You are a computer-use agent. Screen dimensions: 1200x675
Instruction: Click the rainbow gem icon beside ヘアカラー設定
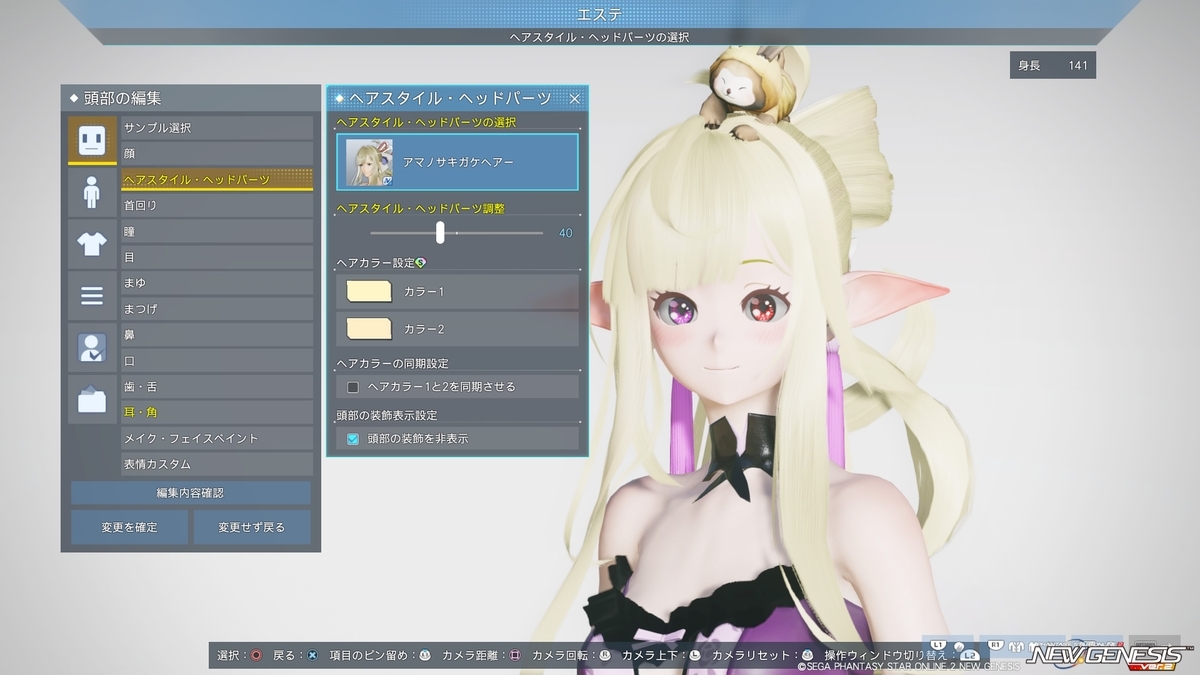coord(421,263)
